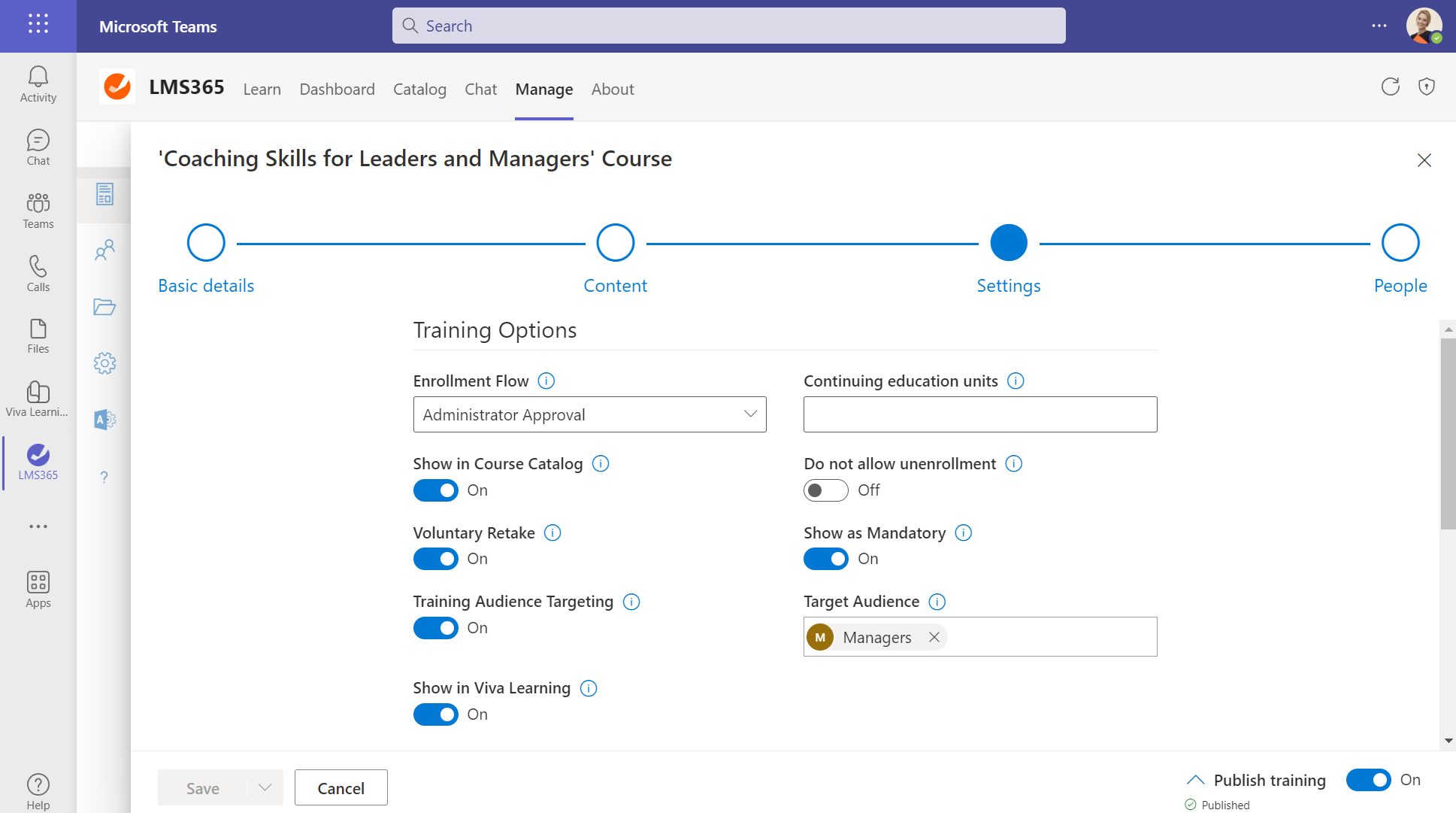Toggle Voluntary Retake switch

point(435,559)
